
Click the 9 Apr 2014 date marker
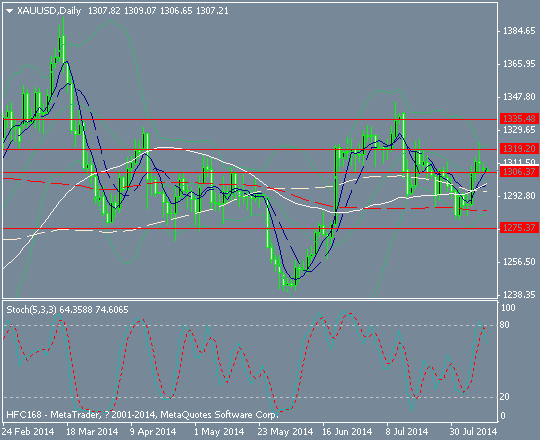pos(153,431)
